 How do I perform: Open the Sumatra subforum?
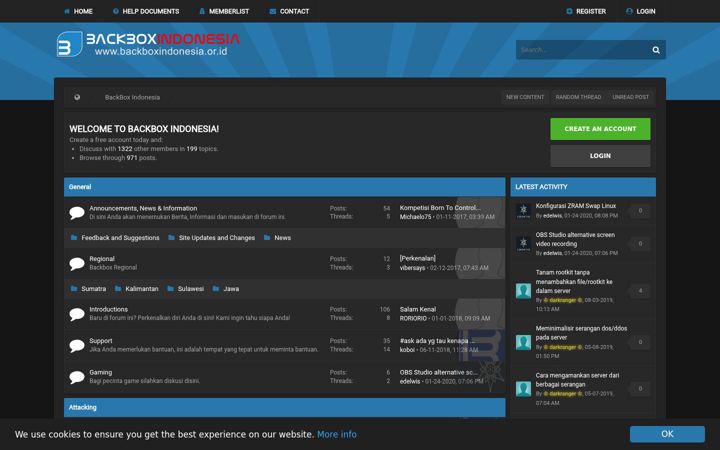(x=94, y=289)
